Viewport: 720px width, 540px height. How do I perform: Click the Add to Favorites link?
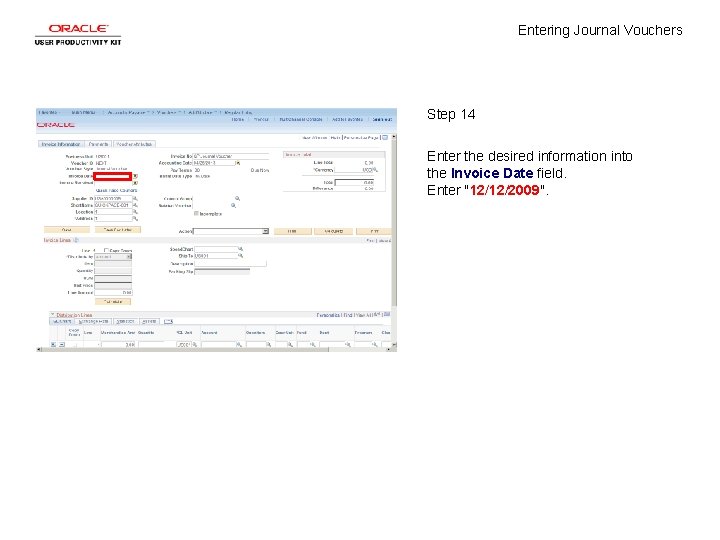pyautogui.click(x=347, y=119)
